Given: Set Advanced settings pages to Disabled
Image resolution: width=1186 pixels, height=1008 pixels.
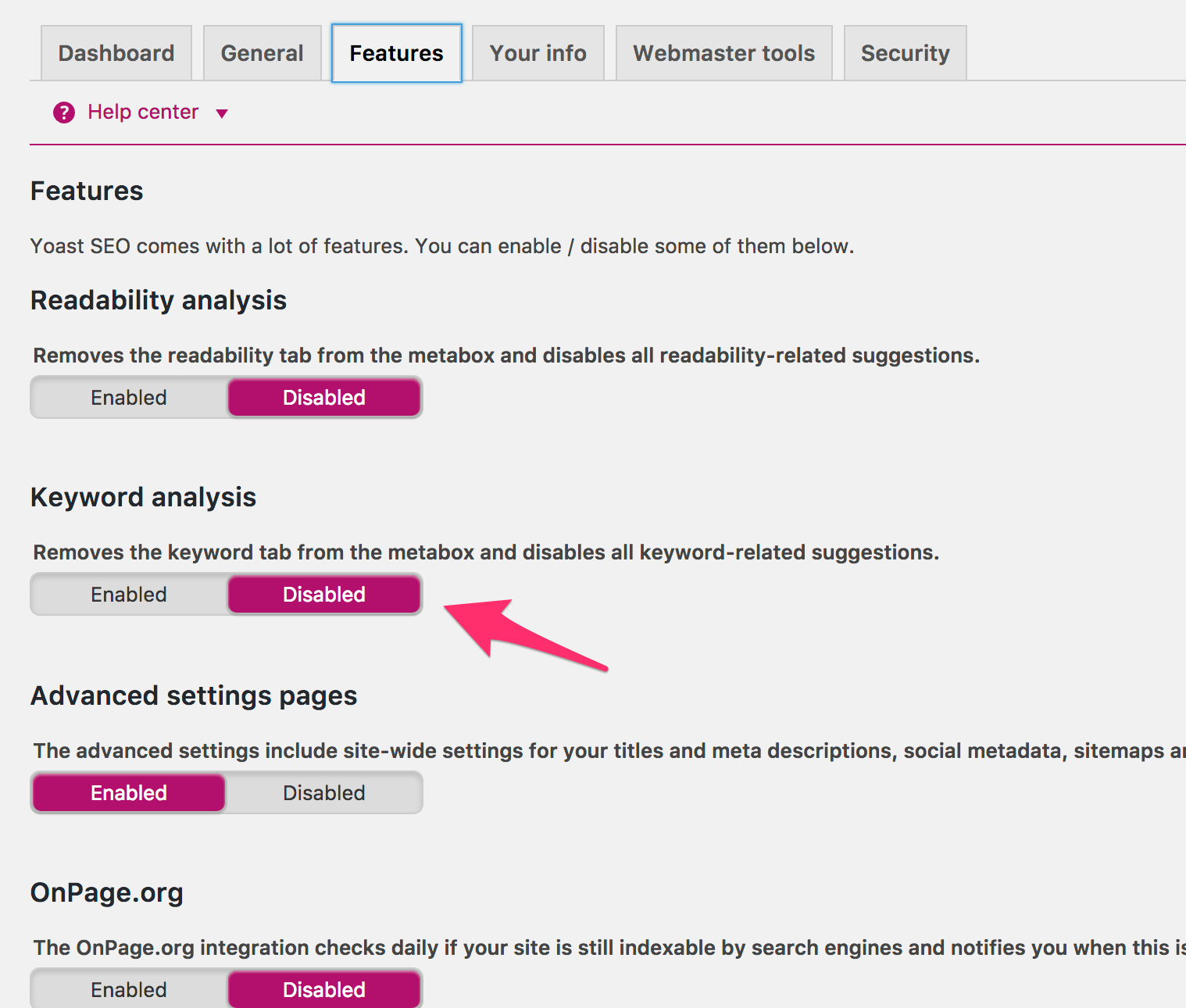Looking at the screenshot, I should point(324,793).
